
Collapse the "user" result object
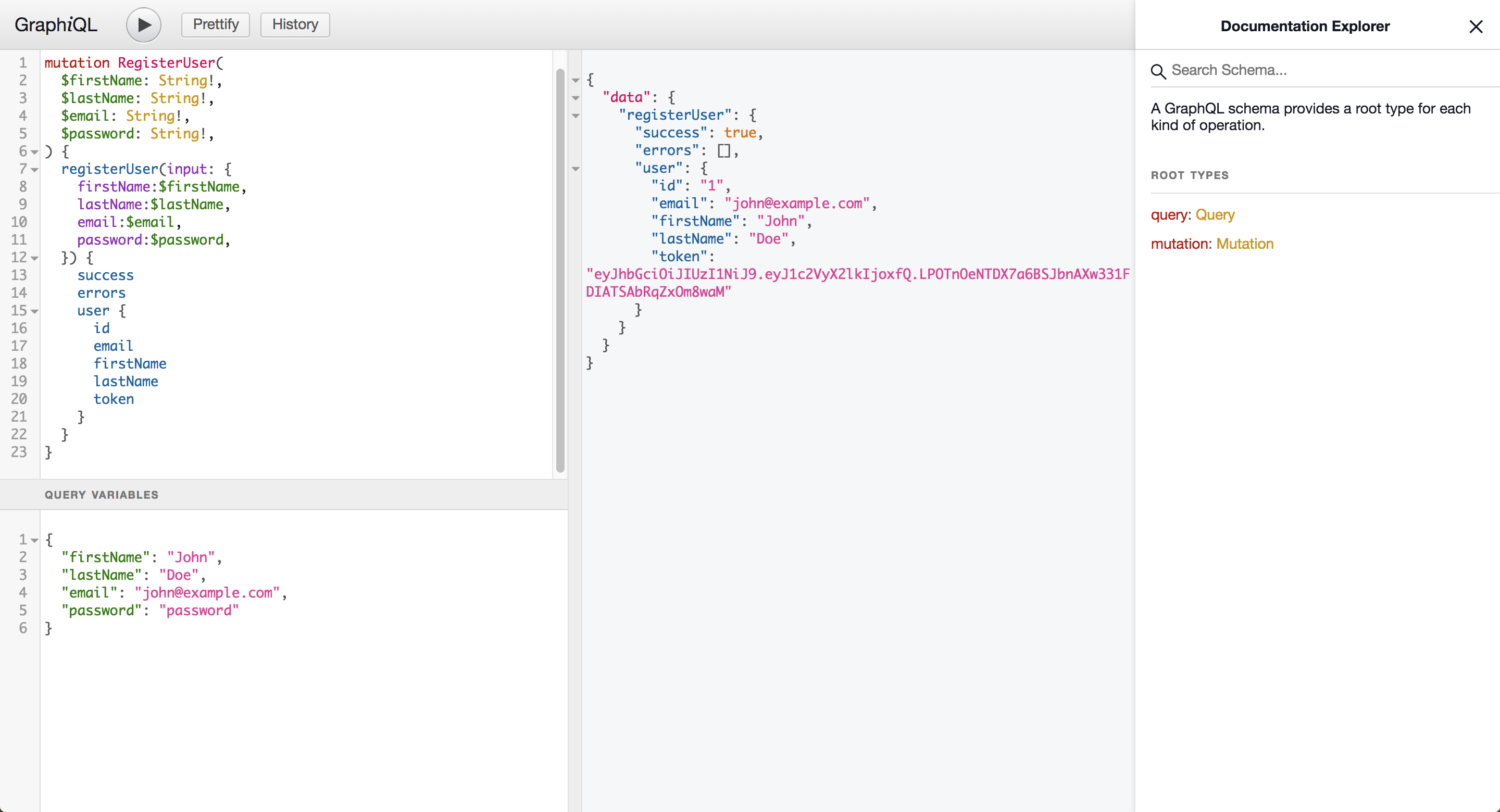[x=576, y=169]
